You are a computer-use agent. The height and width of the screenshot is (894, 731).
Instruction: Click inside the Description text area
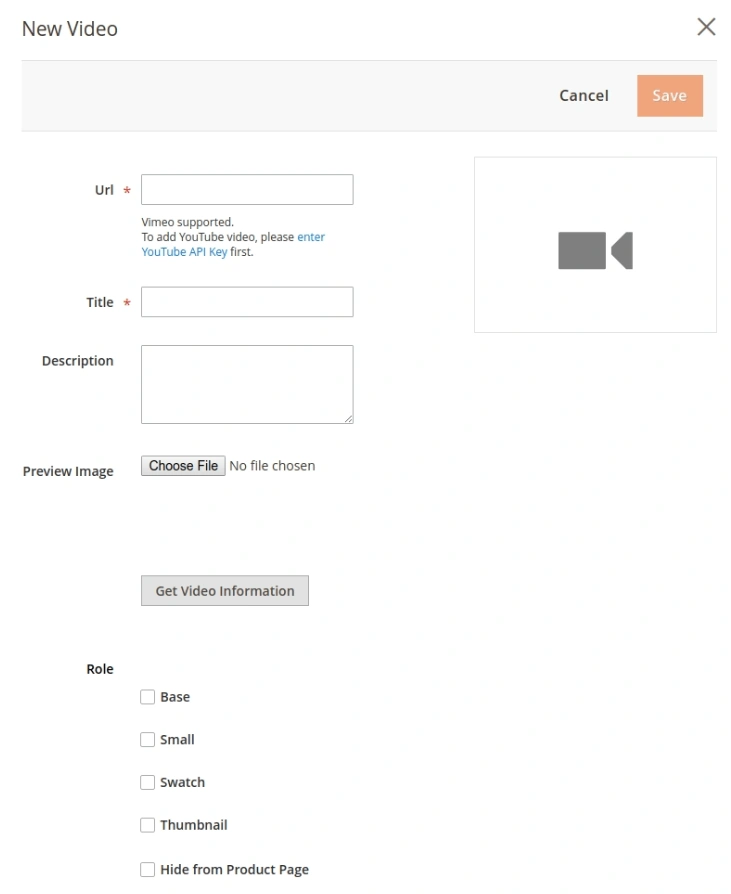[x=246, y=384]
